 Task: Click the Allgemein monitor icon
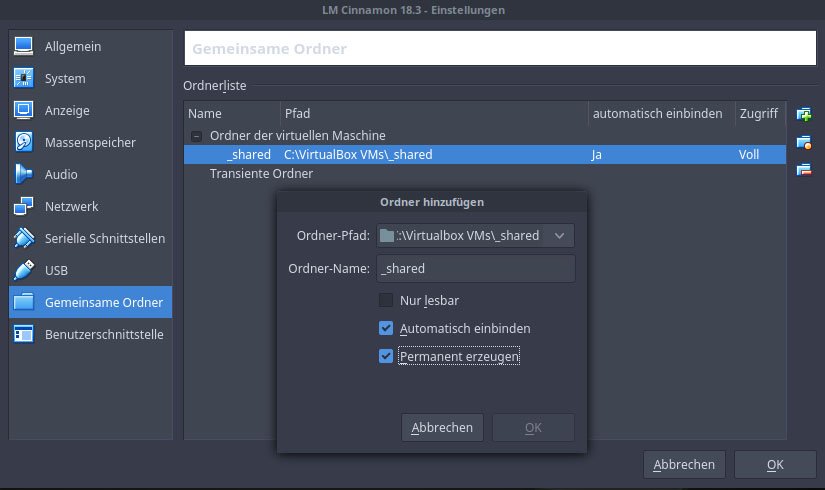coord(23,46)
